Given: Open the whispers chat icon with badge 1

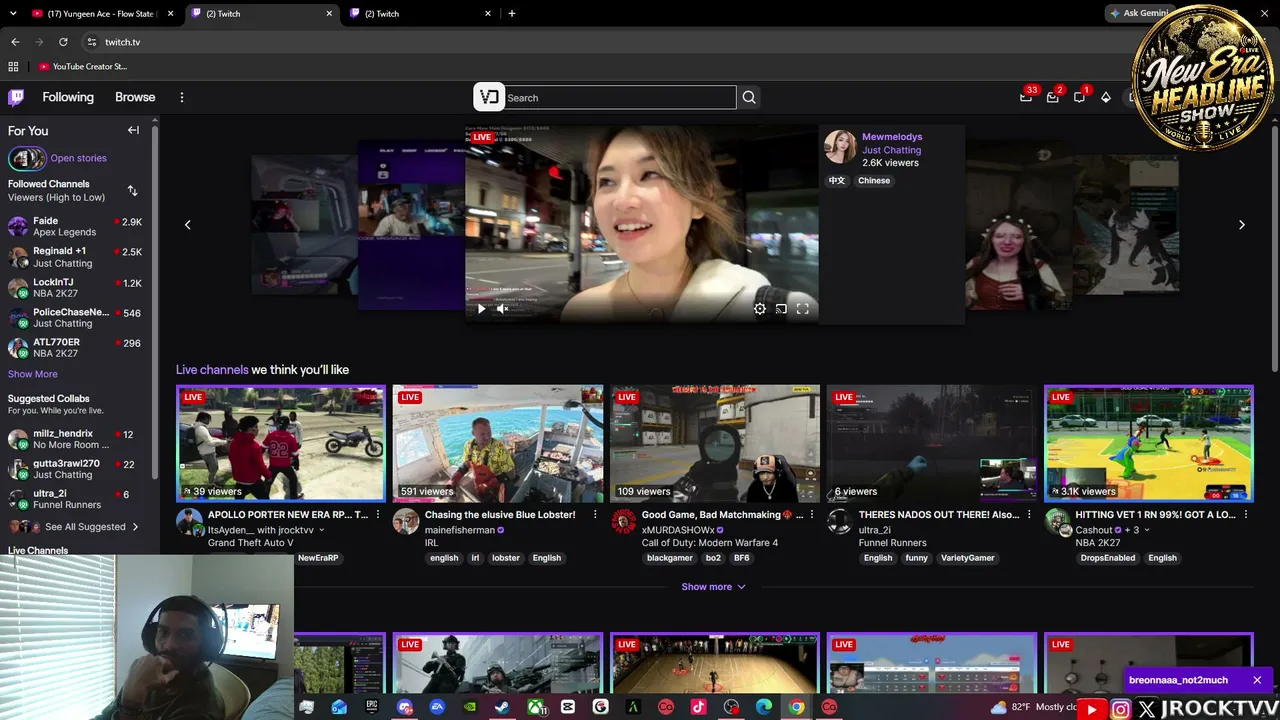Looking at the screenshot, I should [x=1080, y=97].
